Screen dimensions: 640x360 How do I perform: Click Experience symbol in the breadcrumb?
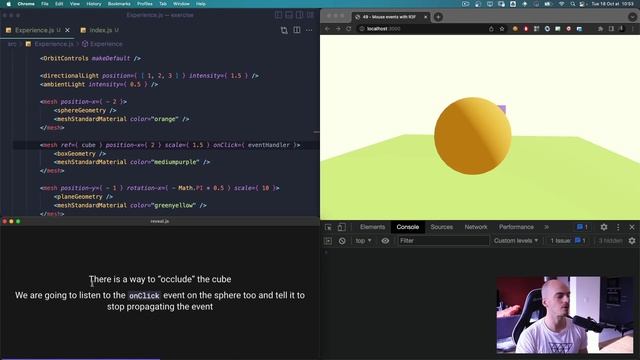click(x=106, y=44)
